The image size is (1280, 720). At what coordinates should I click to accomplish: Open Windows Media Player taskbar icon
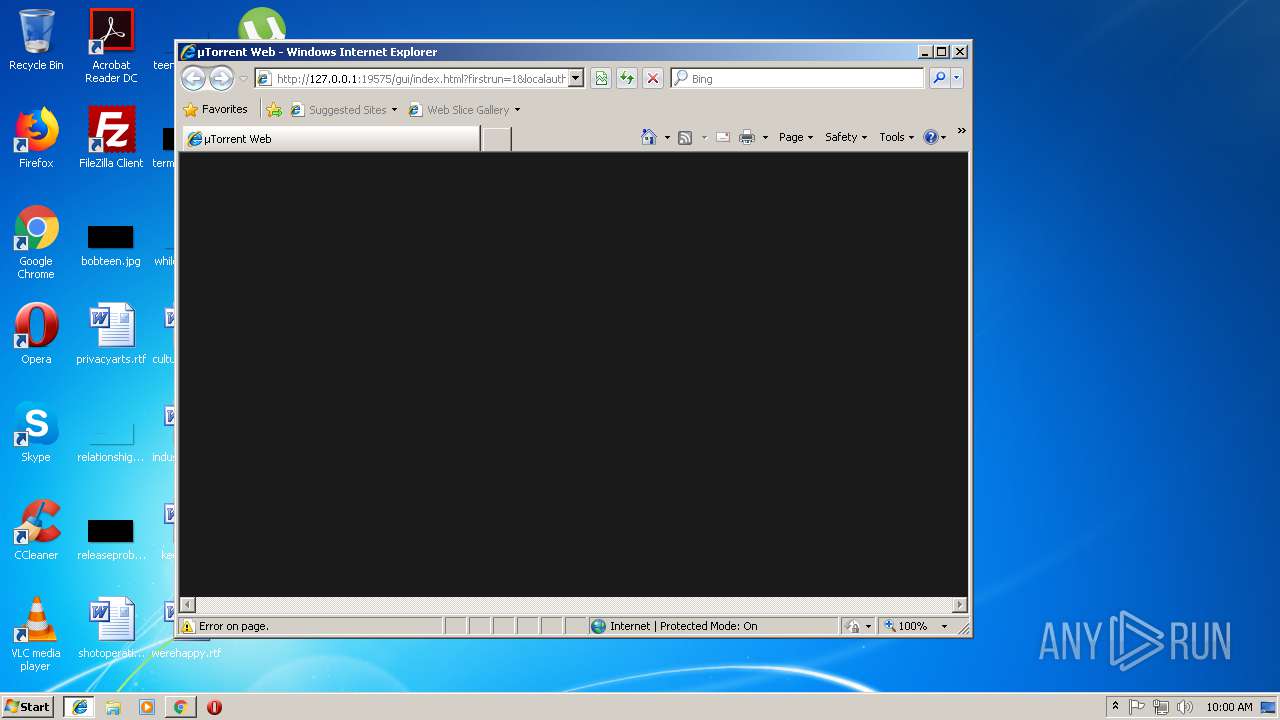pos(146,707)
